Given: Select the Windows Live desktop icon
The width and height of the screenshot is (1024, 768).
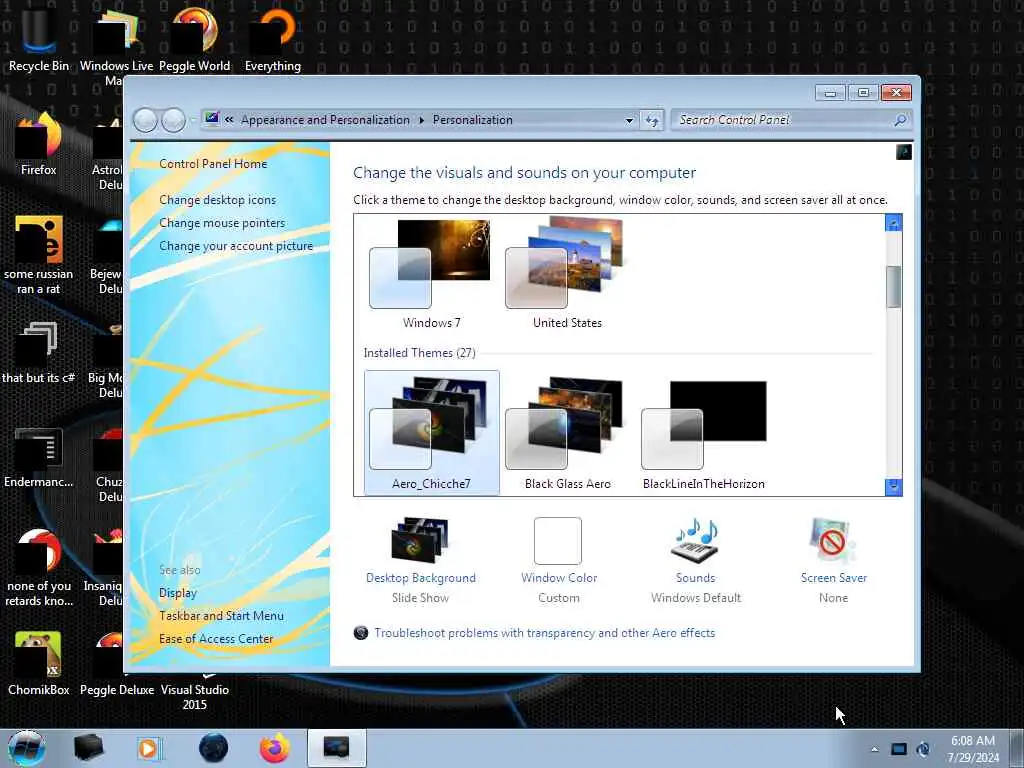Looking at the screenshot, I should coord(116,46).
